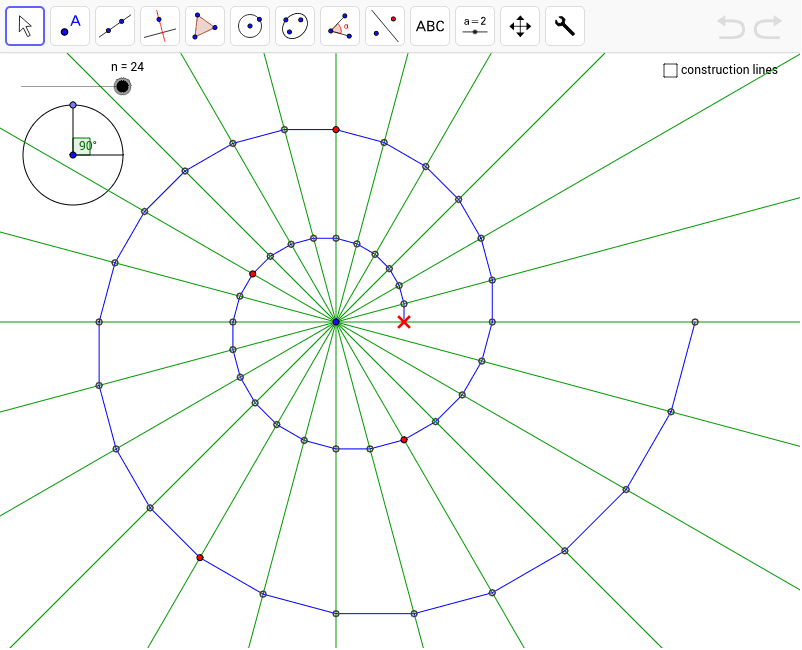
Task: Select the Move Graphics View tool
Action: coord(520,26)
